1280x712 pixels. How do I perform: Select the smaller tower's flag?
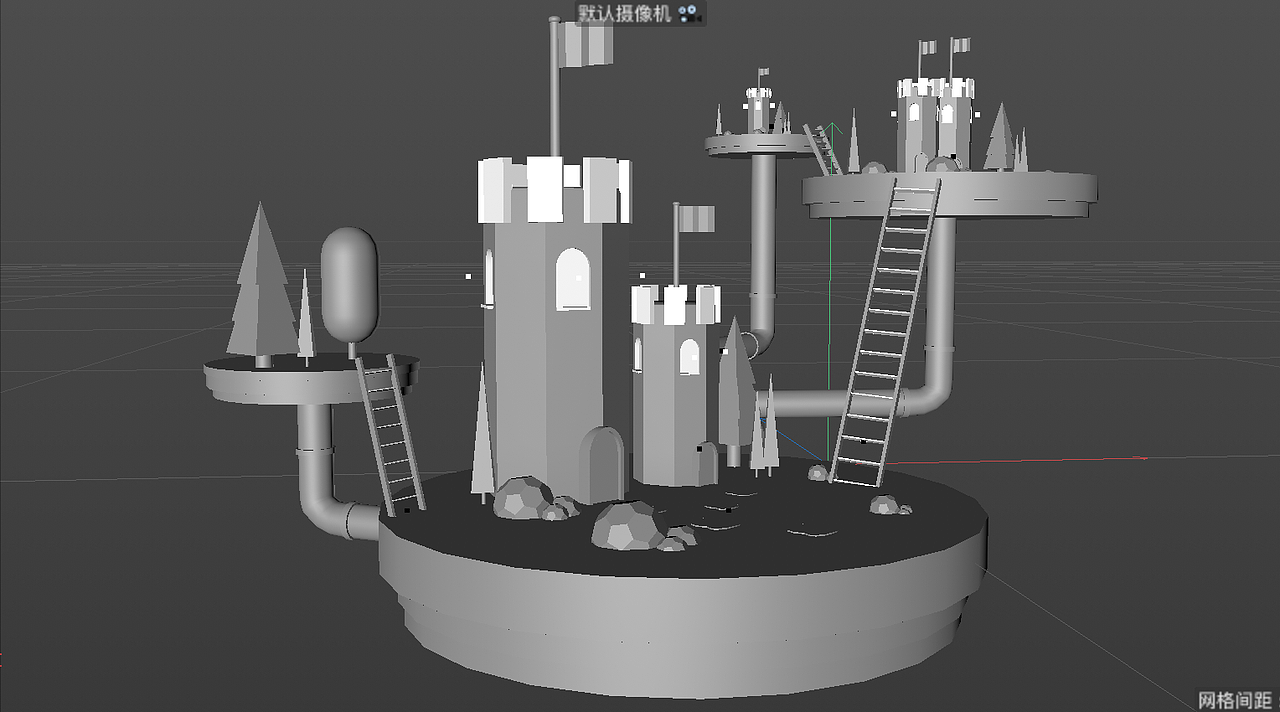(697, 219)
